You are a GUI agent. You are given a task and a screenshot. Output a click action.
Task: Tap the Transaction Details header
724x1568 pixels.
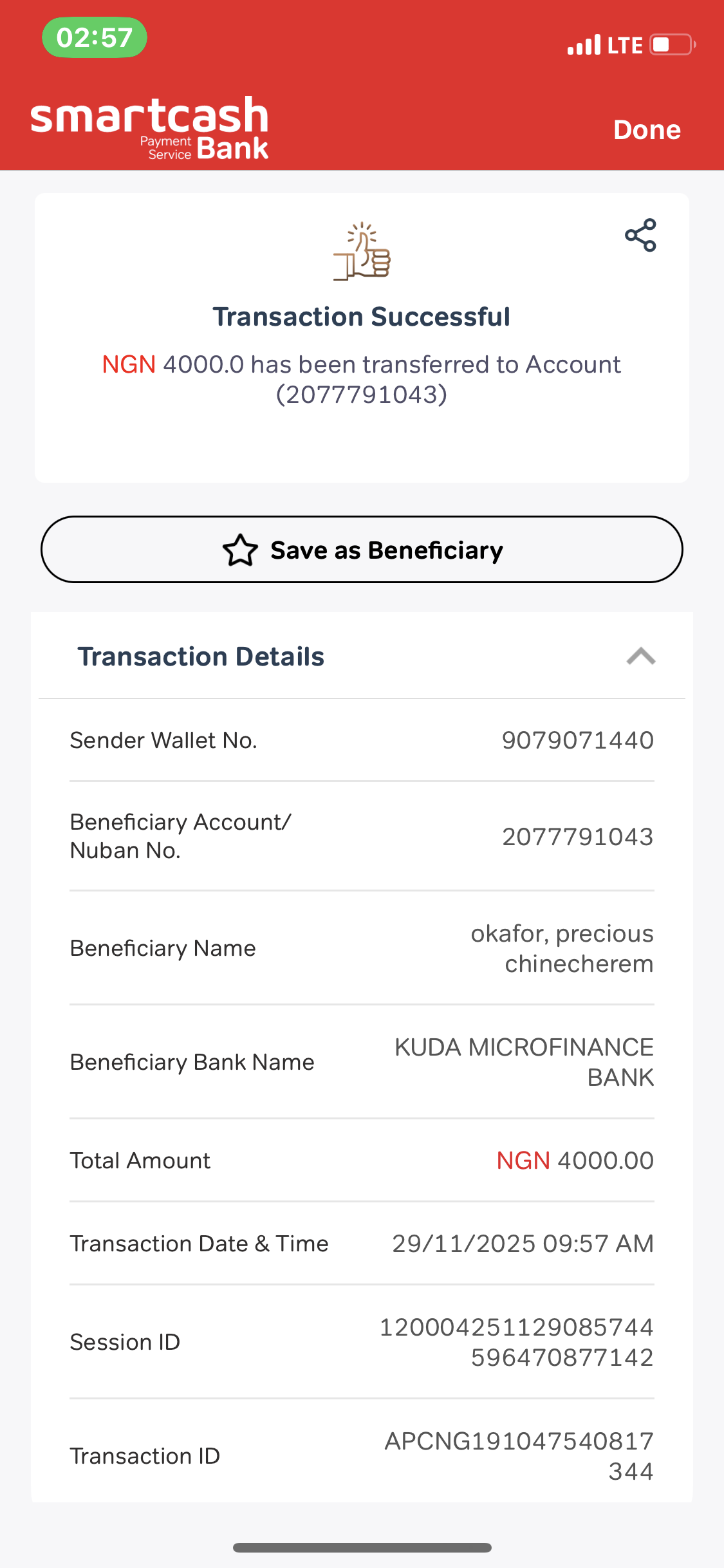click(x=201, y=657)
